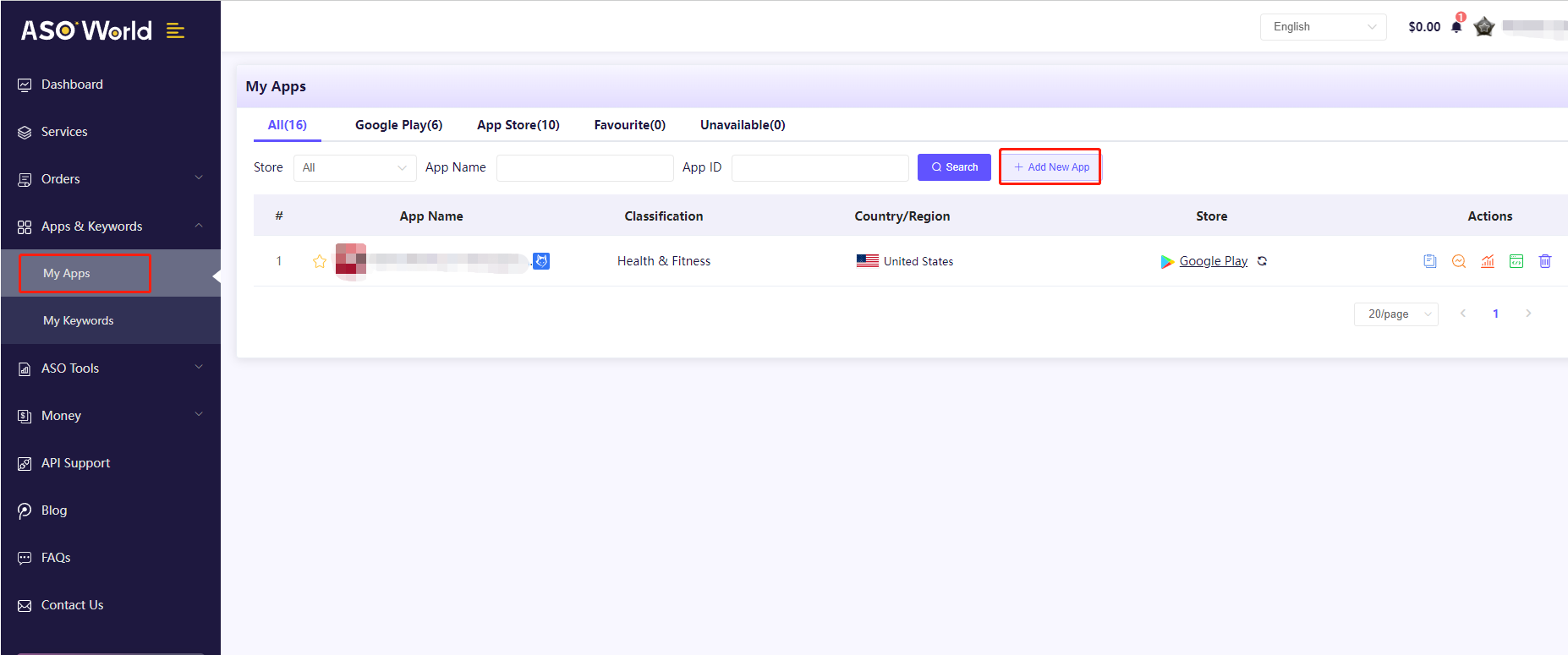Click the App Name column header
Viewport: 1568px width, 655px height.
[x=431, y=216]
